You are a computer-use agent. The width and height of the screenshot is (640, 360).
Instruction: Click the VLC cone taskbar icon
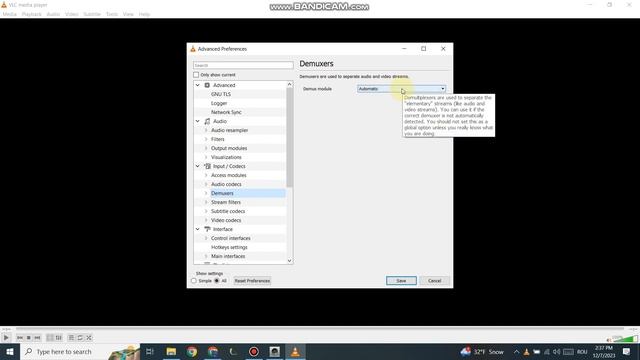point(295,351)
